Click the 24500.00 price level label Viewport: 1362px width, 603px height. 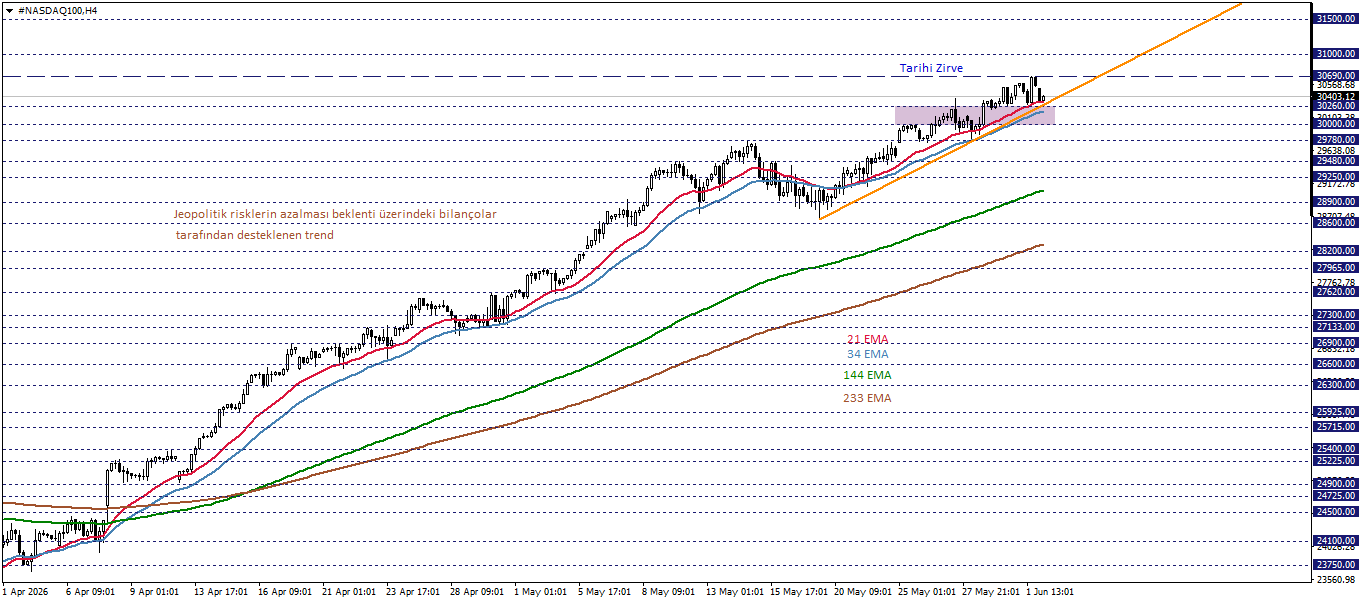point(1336,512)
